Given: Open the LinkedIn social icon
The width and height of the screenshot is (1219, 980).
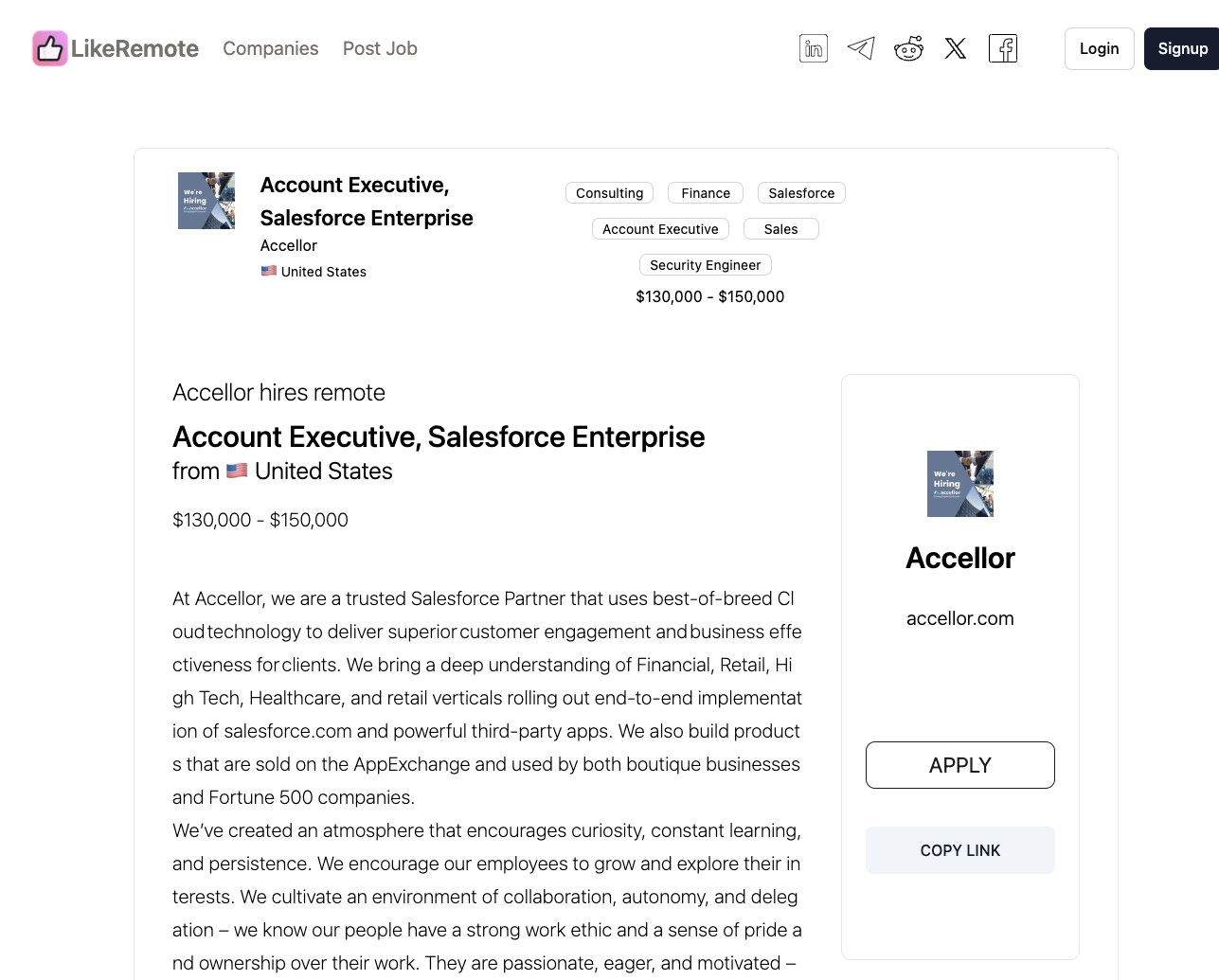Looking at the screenshot, I should [814, 48].
